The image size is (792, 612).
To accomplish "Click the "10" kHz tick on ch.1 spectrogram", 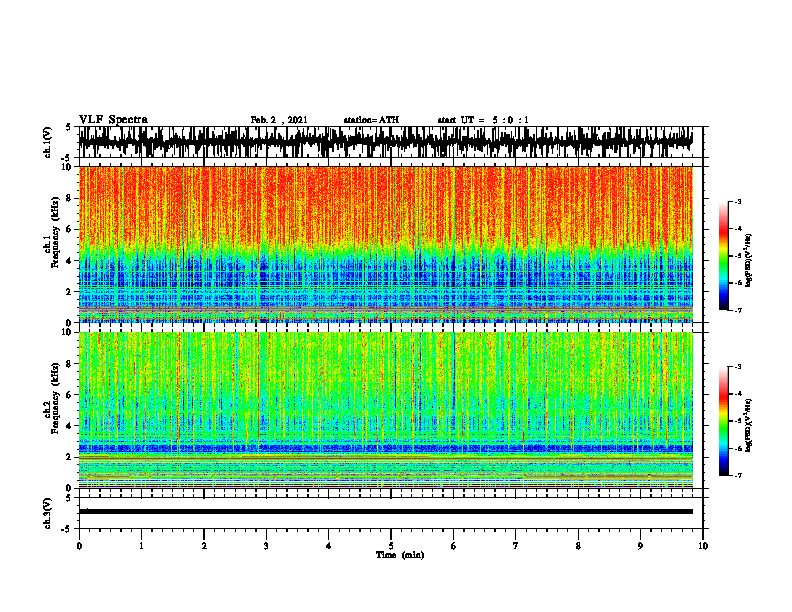I will [68, 167].
